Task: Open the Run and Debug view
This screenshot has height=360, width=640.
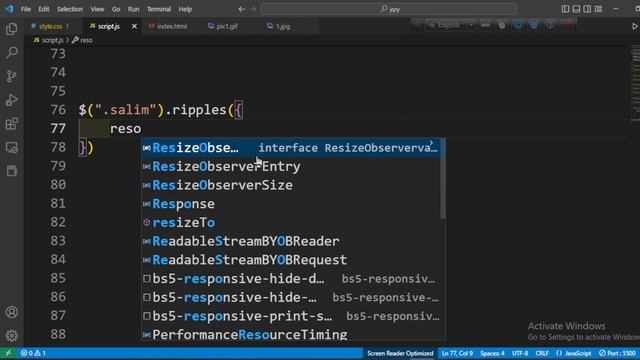Action: coord(12,100)
